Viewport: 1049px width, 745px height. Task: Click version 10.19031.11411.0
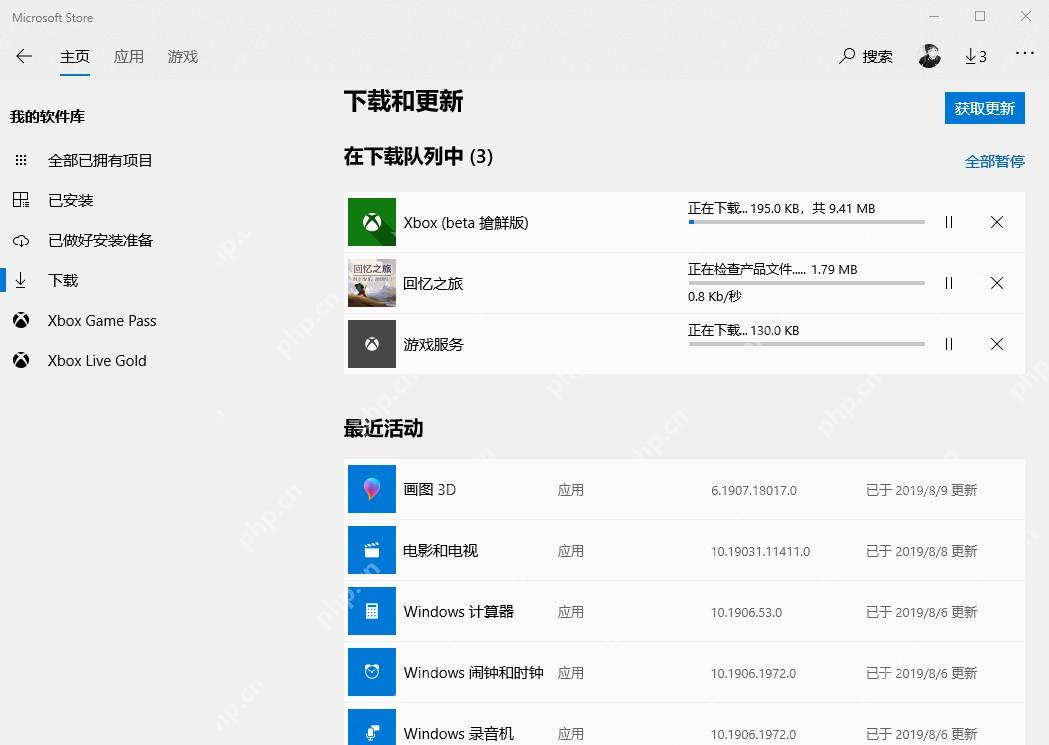tap(760, 552)
